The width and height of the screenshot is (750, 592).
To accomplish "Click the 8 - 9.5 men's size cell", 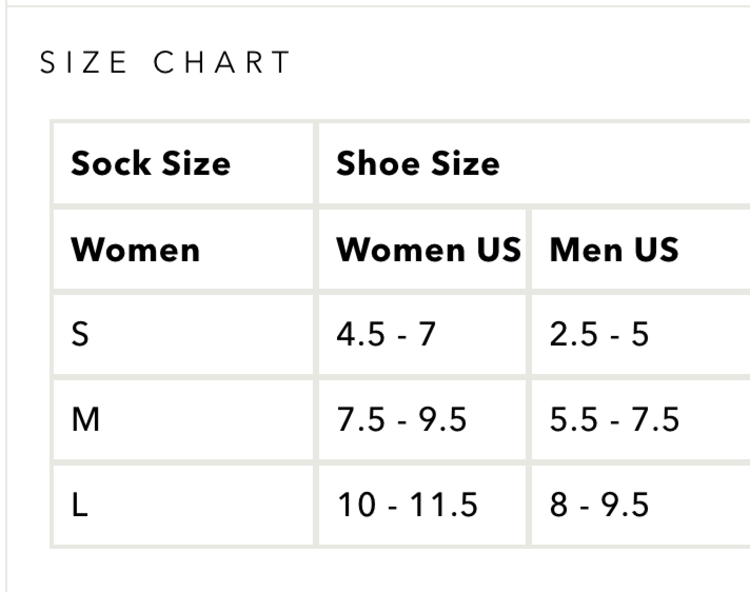I will pyautogui.click(x=599, y=506).
